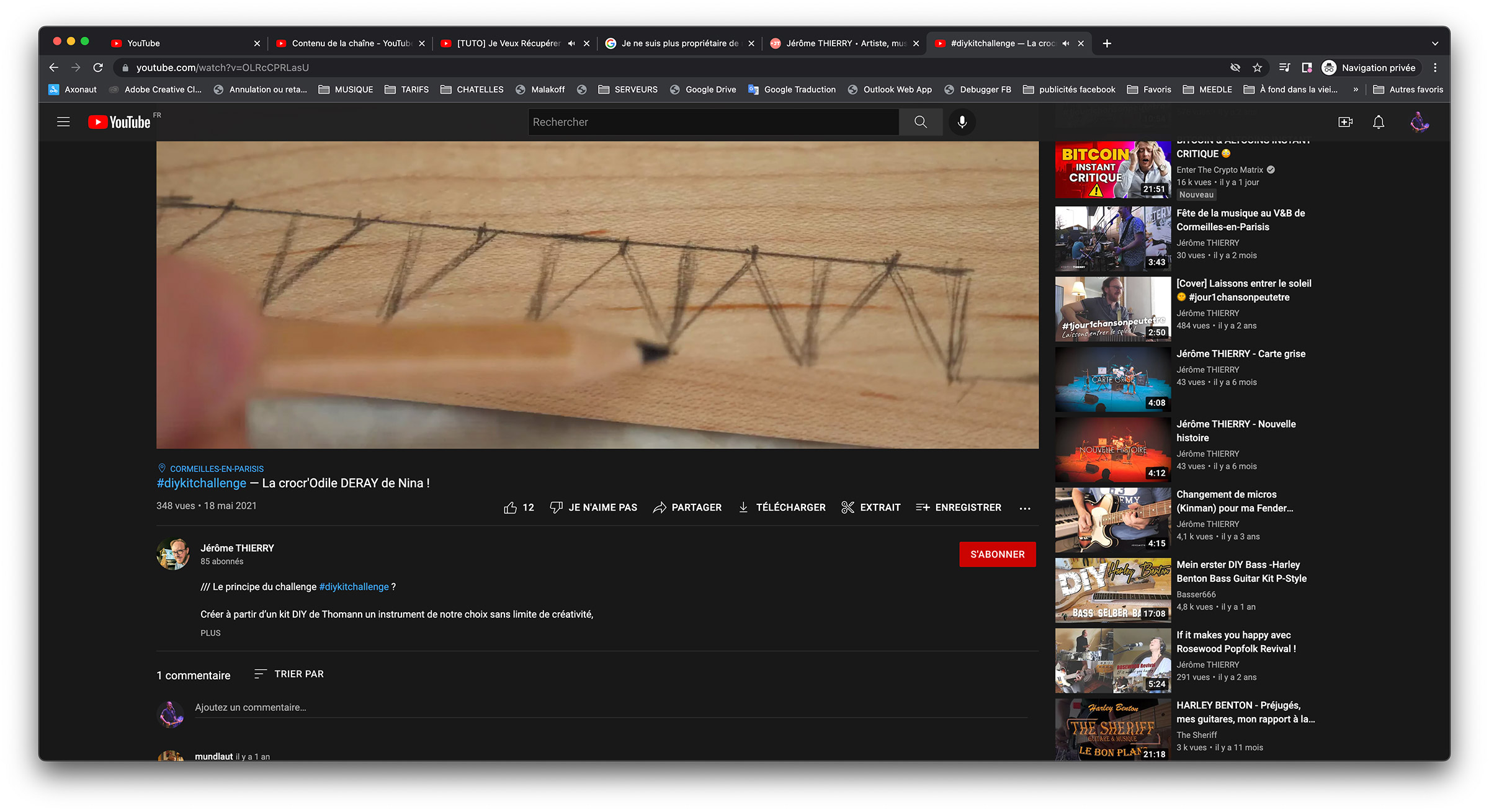1489x812 pixels.
Task: Open the notifications bell
Action: [x=1379, y=122]
